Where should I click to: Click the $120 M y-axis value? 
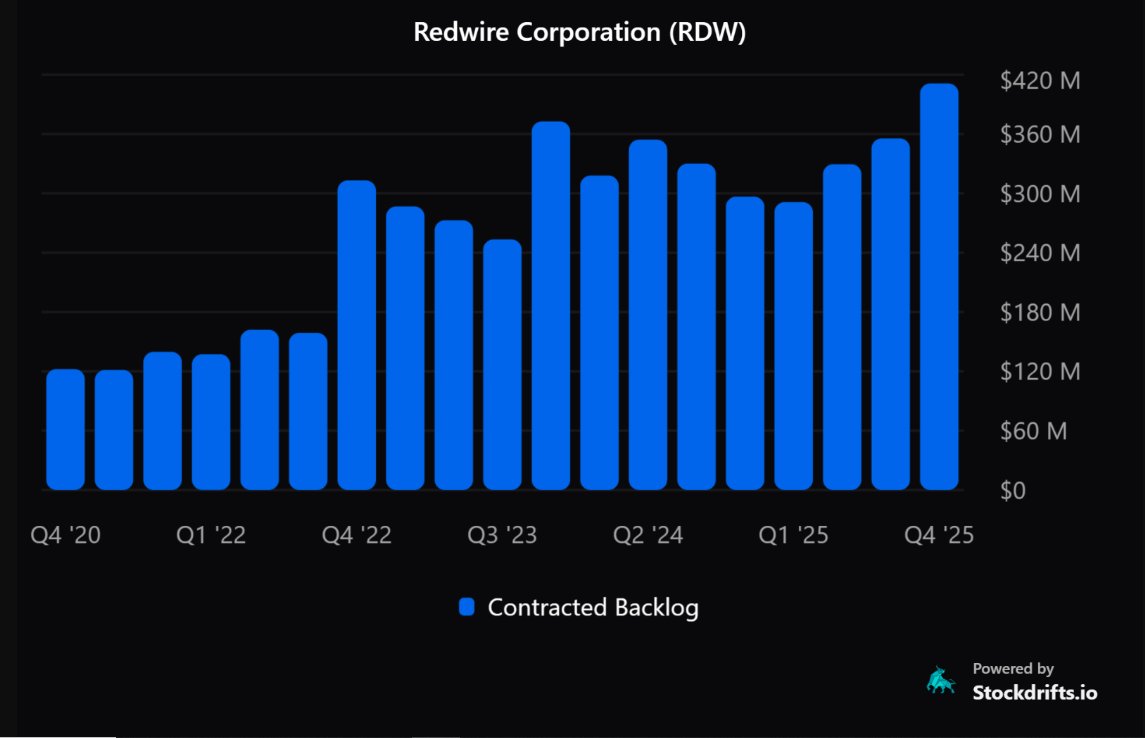coord(1040,372)
